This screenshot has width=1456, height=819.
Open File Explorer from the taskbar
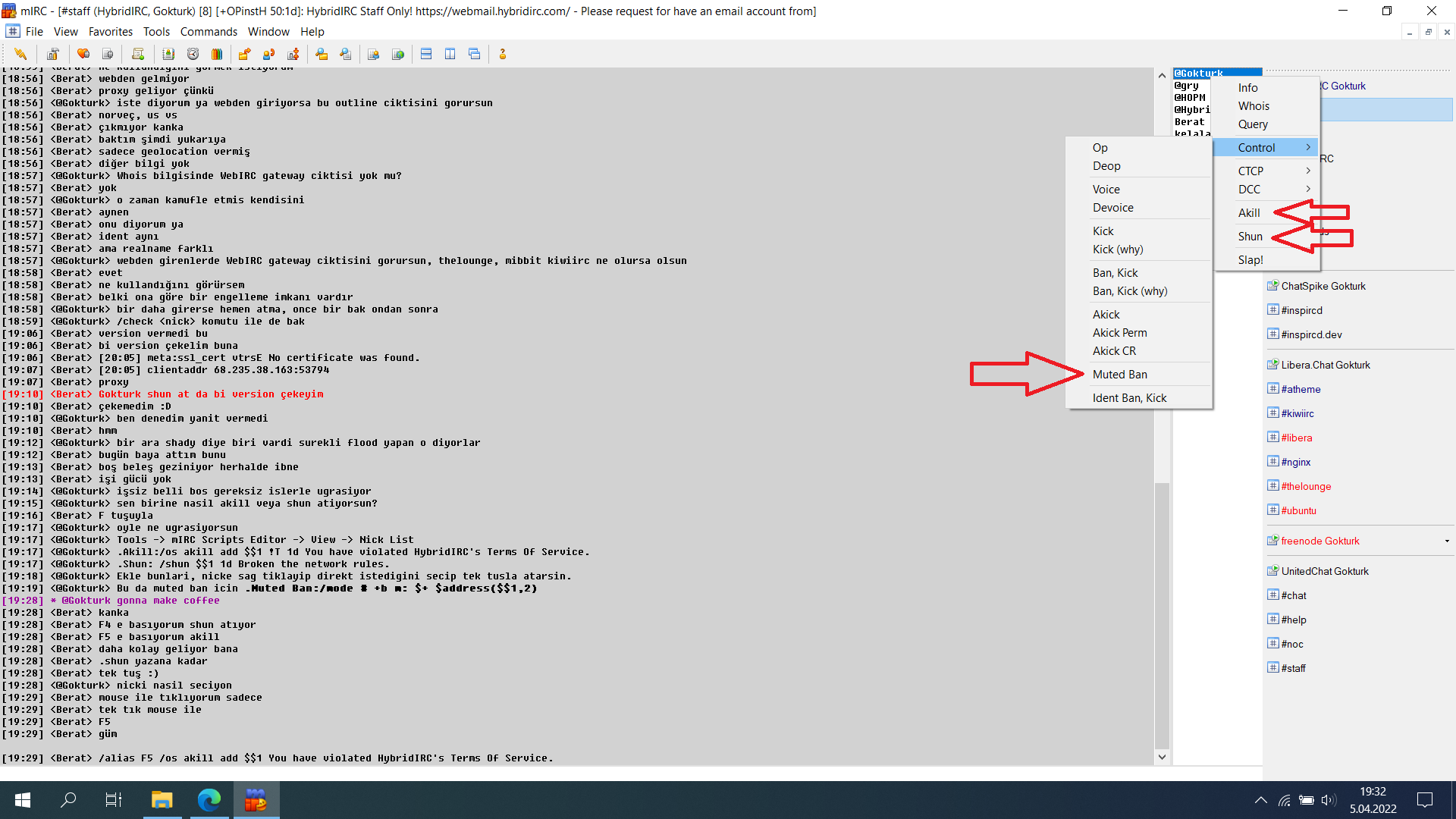162,800
